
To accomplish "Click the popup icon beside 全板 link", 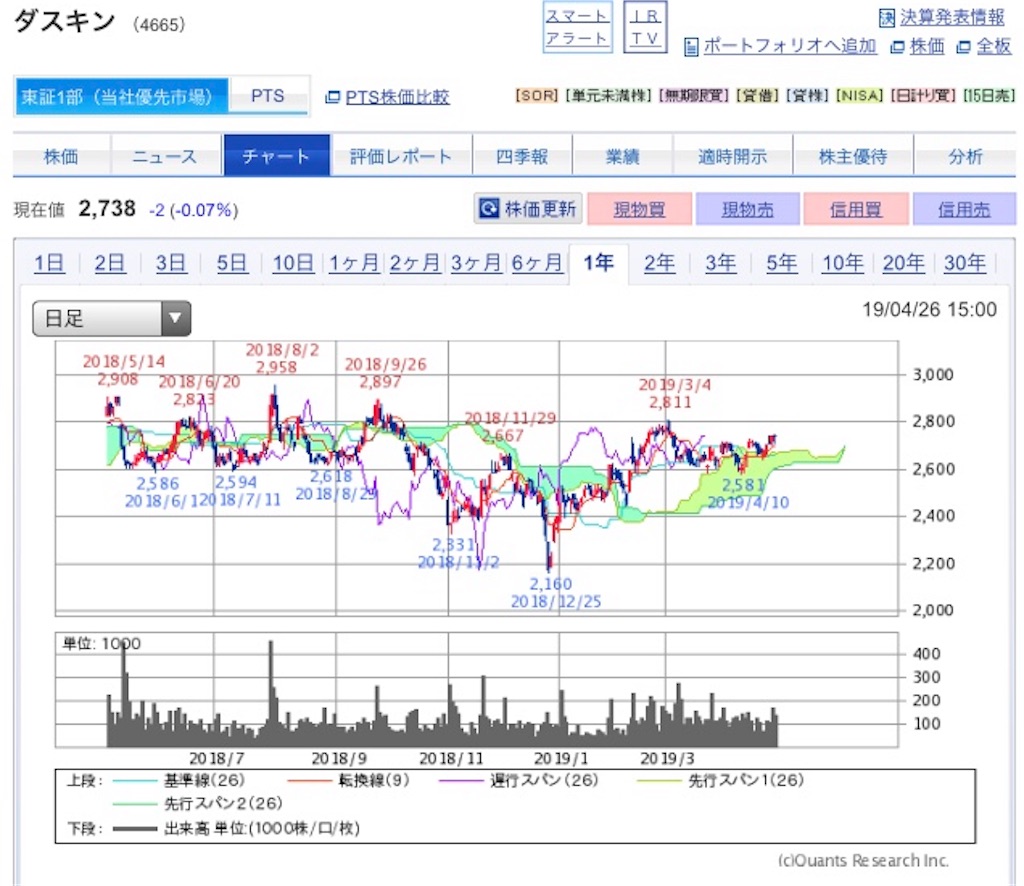I will click(x=963, y=47).
